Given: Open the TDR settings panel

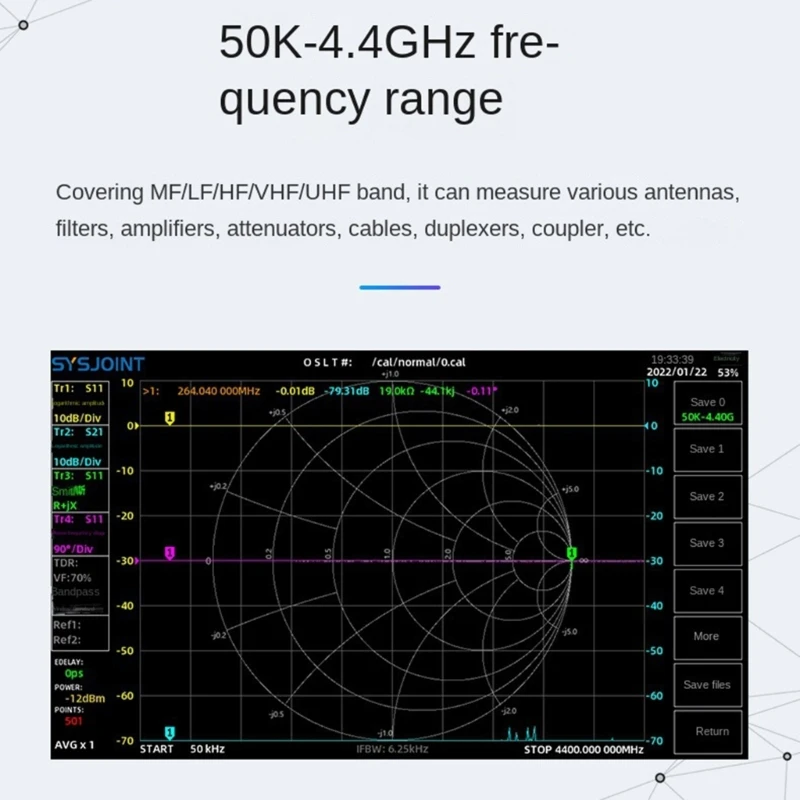Looking at the screenshot, I should pyautogui.click(x=80, y=586).
